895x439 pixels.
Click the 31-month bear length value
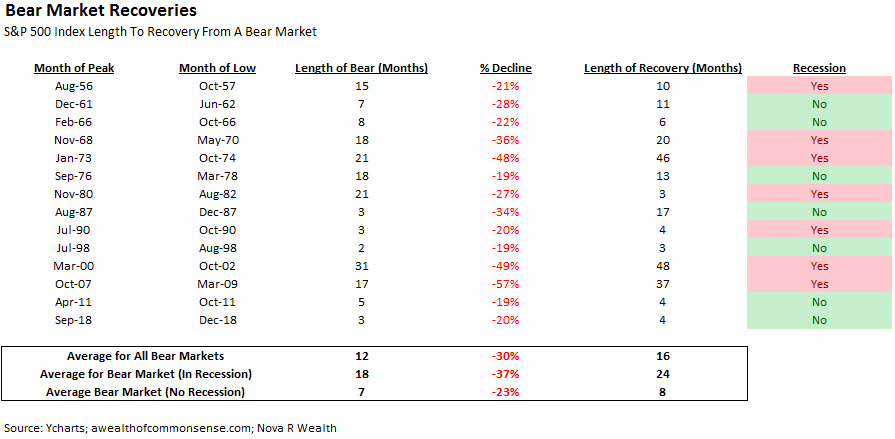point(362,266)
